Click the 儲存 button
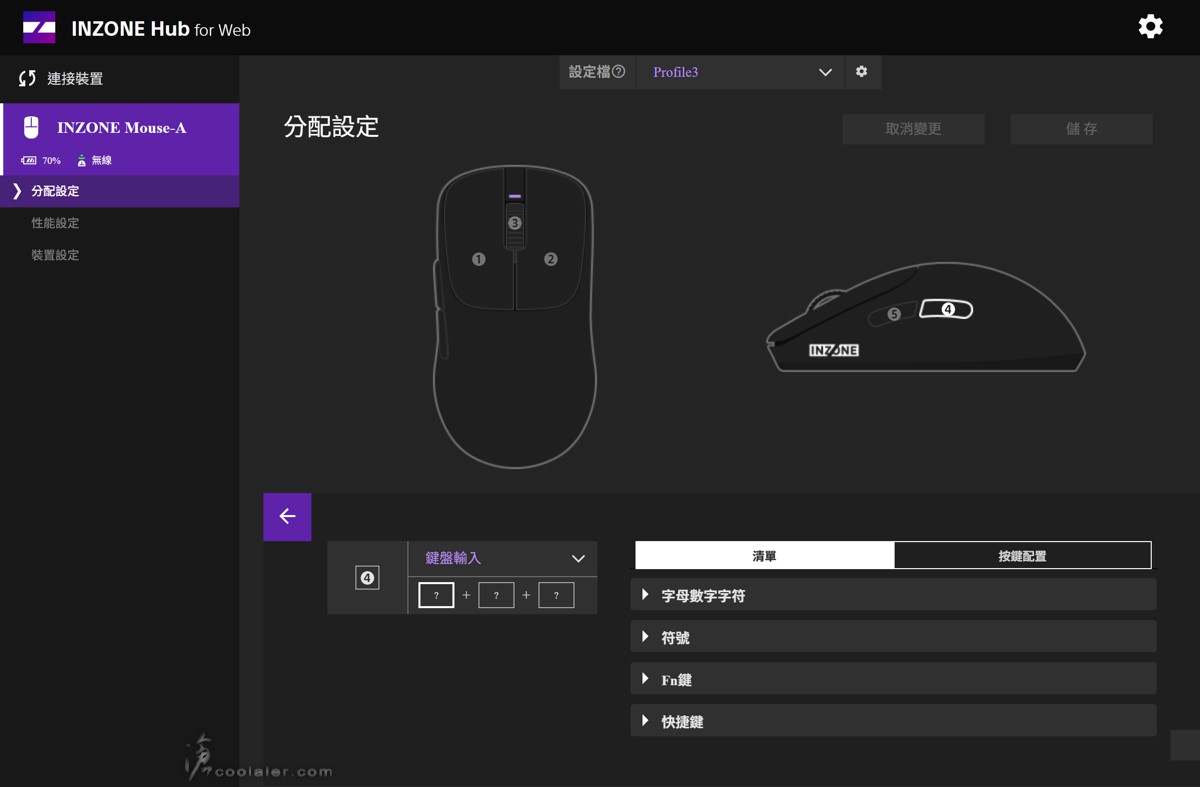Viewport: 1200px width, 787px height. pyautogui.click(x=1081, y=129)
